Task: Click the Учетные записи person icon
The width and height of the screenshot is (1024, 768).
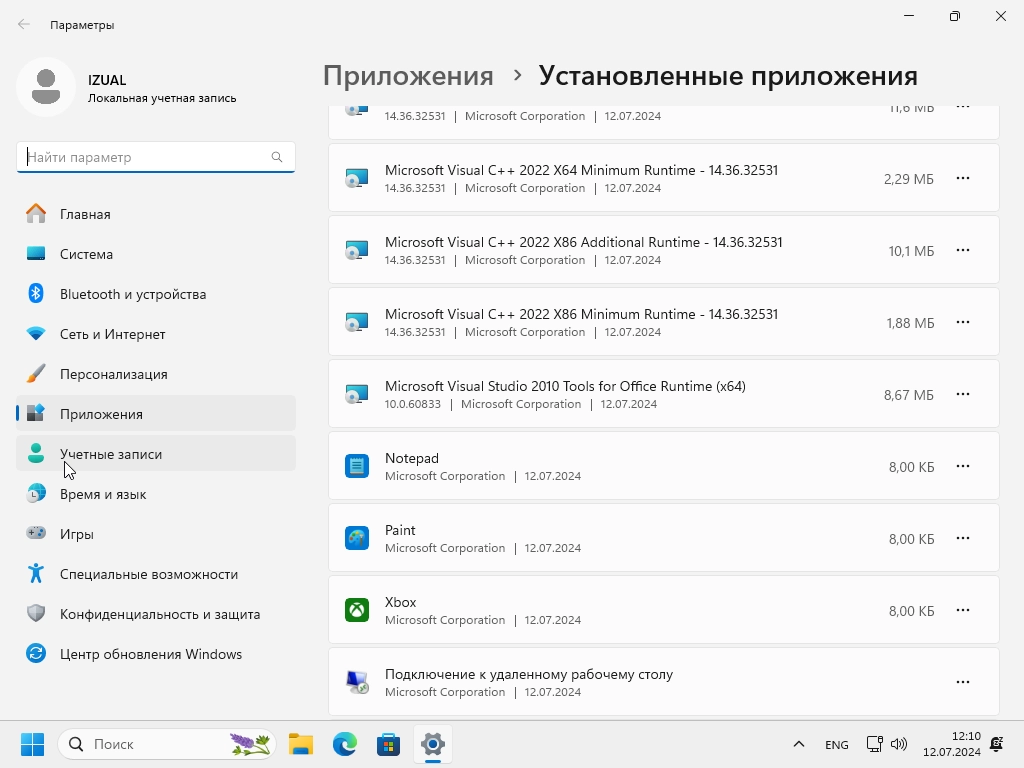Action: pos(36,453)
